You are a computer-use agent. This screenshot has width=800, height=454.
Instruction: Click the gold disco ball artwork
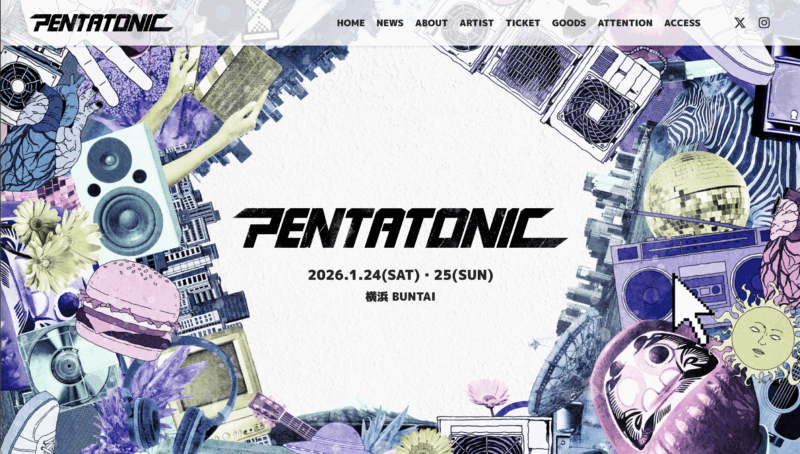click(x=695, y=192)
